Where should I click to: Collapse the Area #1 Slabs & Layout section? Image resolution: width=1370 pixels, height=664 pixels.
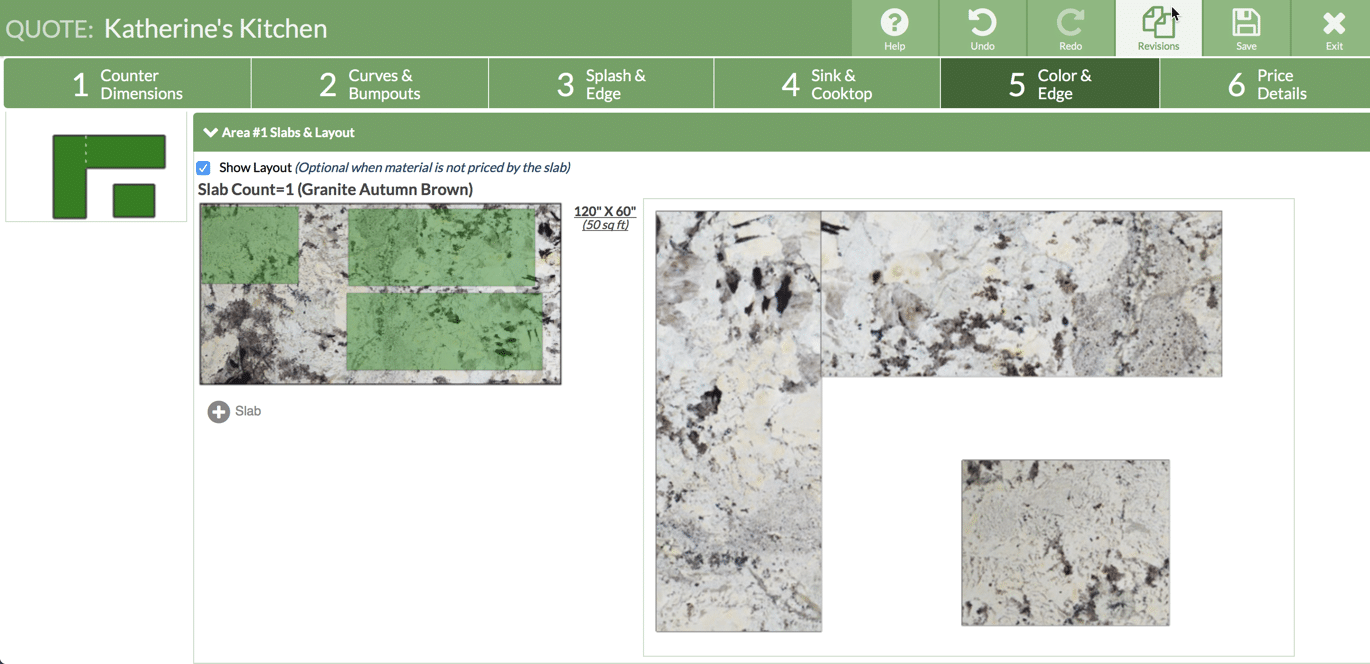tap(211, 131)
